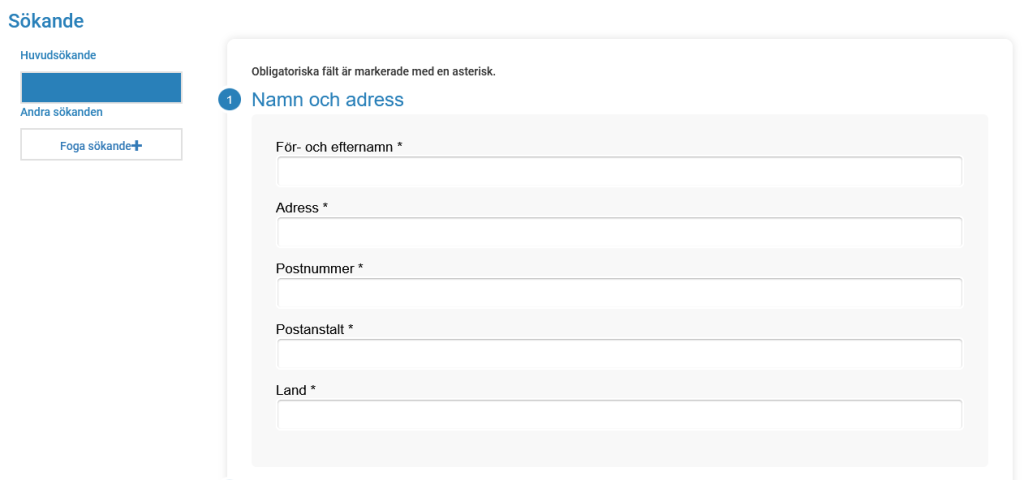The height and width of the screenshot is (480, 1024).
Task: Click the plus icon on Foga sökande
Action: tap(137, 146)
